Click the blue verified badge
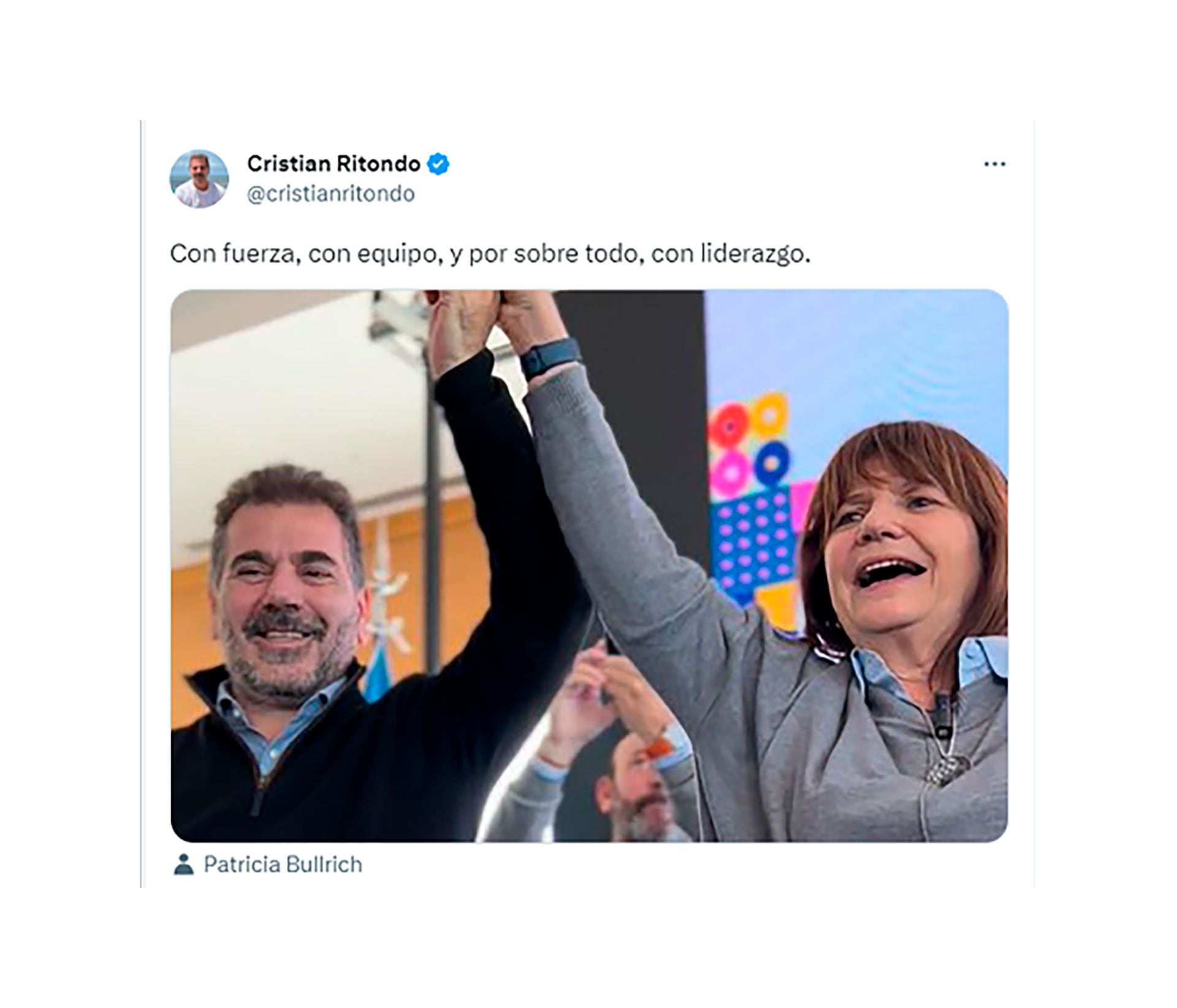The width and height of the screenshot is (1177, 1008). [x=438, y=164]
